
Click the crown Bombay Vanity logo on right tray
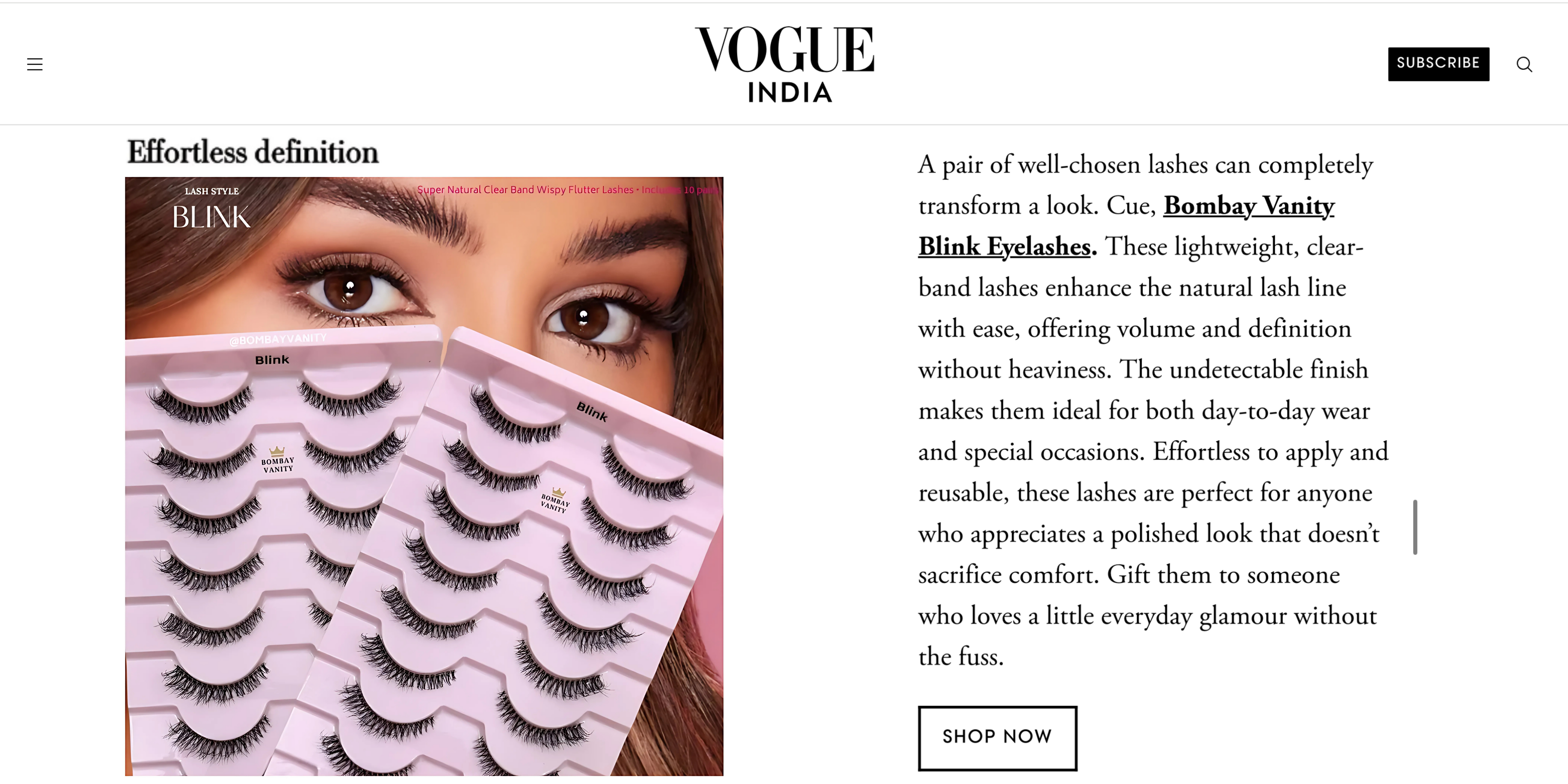(555, 500)
